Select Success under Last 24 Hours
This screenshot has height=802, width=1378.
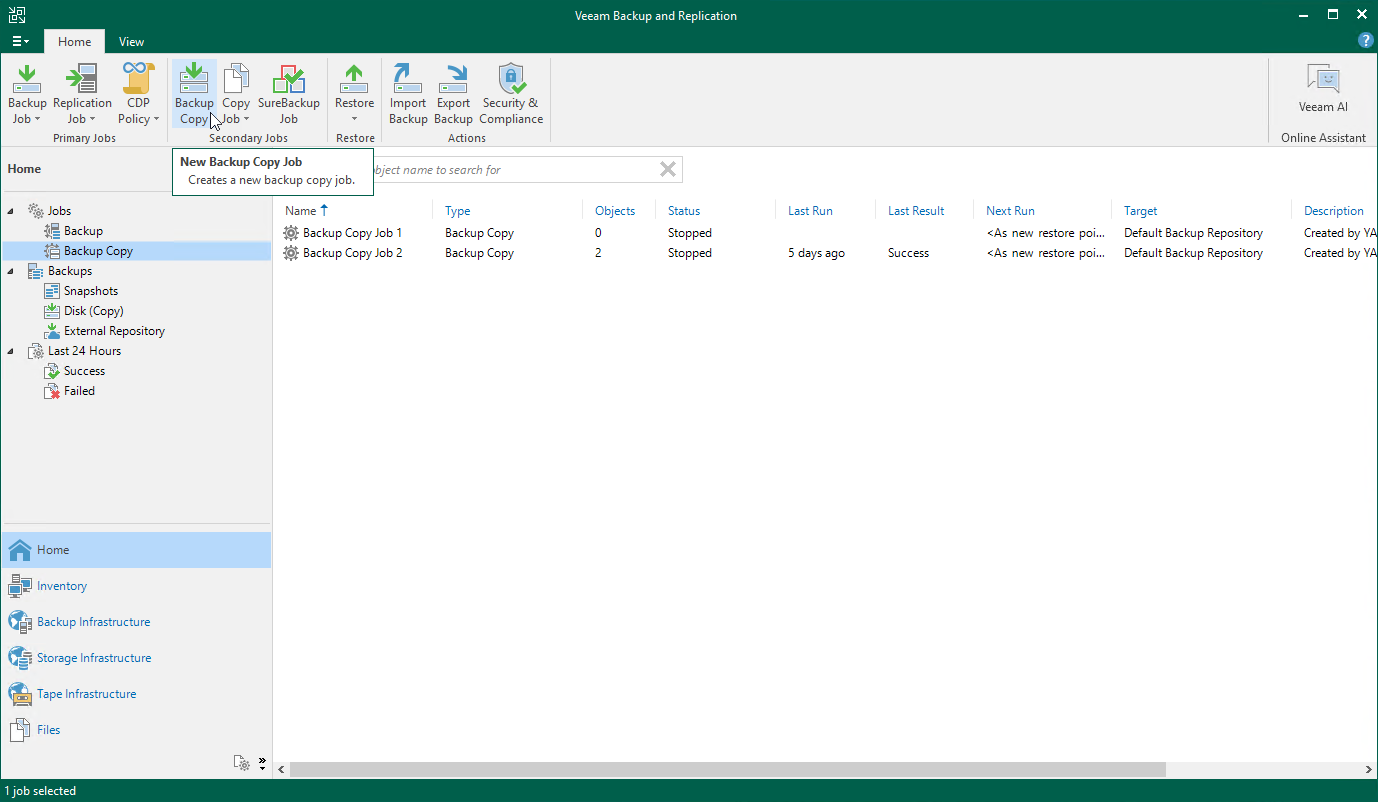[84, 371]
